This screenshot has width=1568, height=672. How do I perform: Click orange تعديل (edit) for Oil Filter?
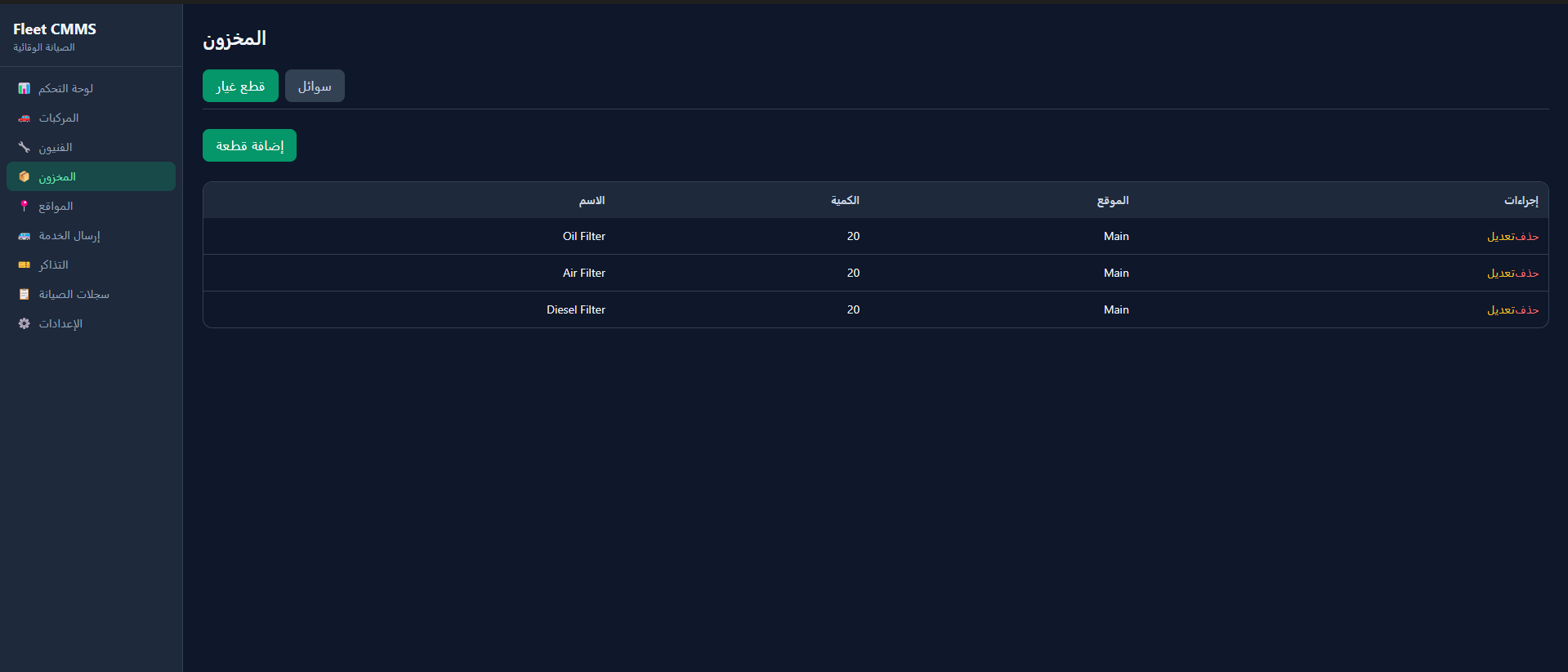tap(1501, 237)
